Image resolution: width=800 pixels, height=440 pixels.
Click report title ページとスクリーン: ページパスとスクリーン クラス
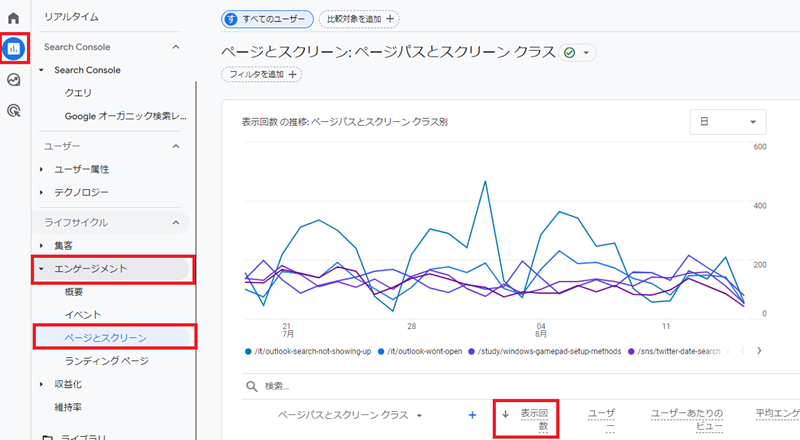[x=388, y=52]
